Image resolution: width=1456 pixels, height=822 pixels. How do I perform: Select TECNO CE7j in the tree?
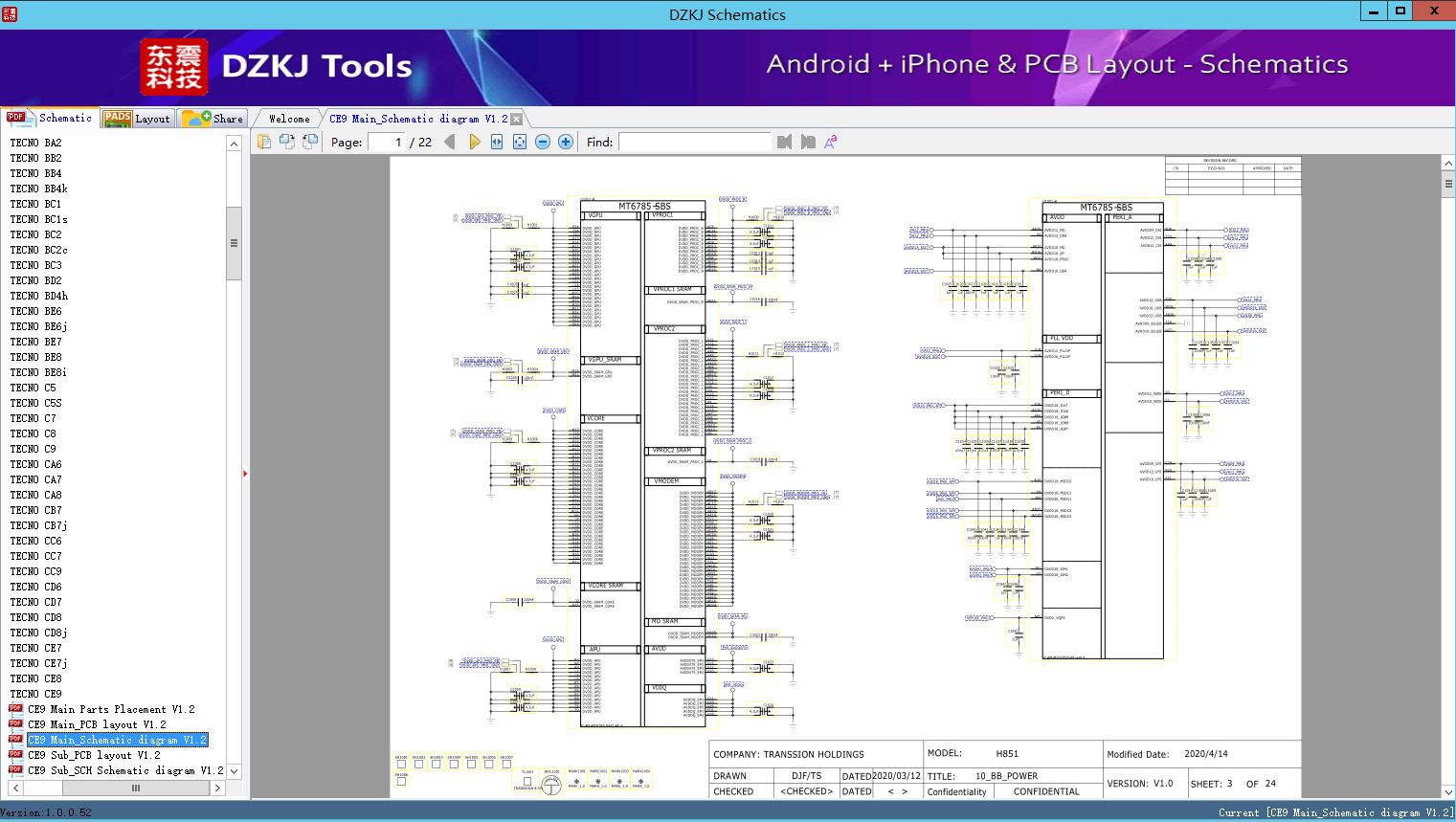[x=38, y=663]
